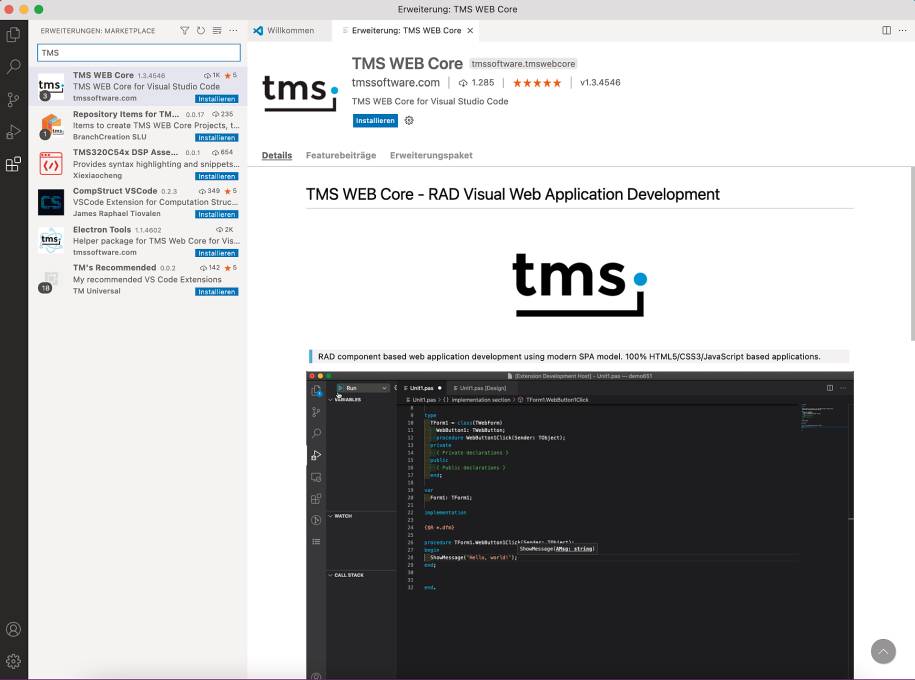Select CompStruct VSCode title
915x680 pixels.
(x=115, y=191)
